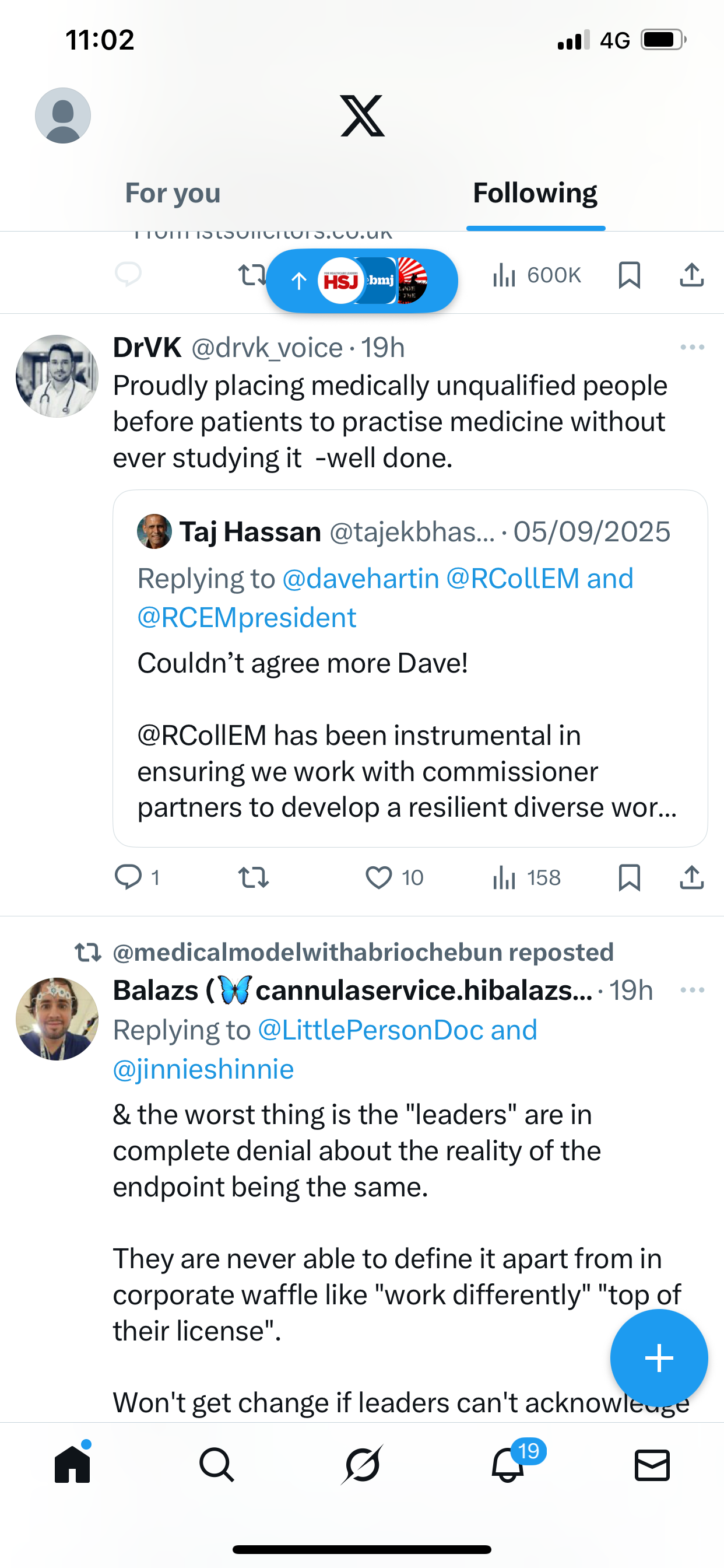Open Messages envelope icon

(x=652, y=1465)
